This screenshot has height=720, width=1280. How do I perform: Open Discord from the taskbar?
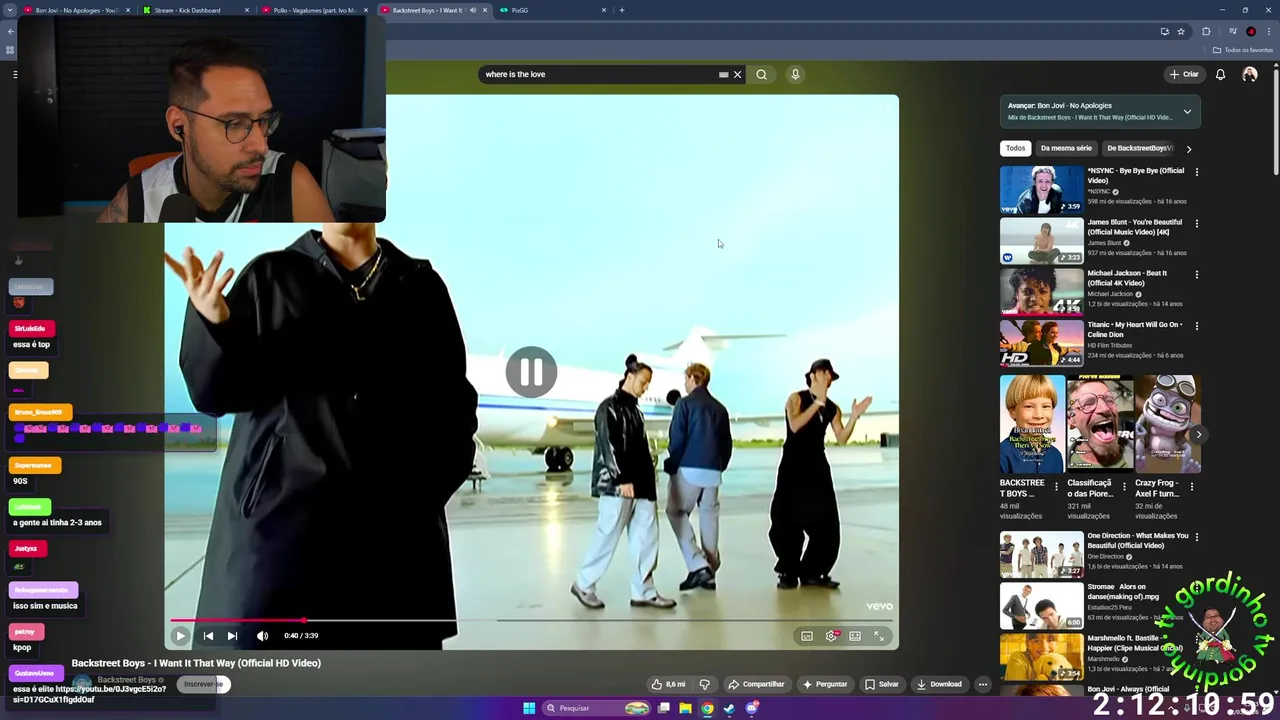752,708
